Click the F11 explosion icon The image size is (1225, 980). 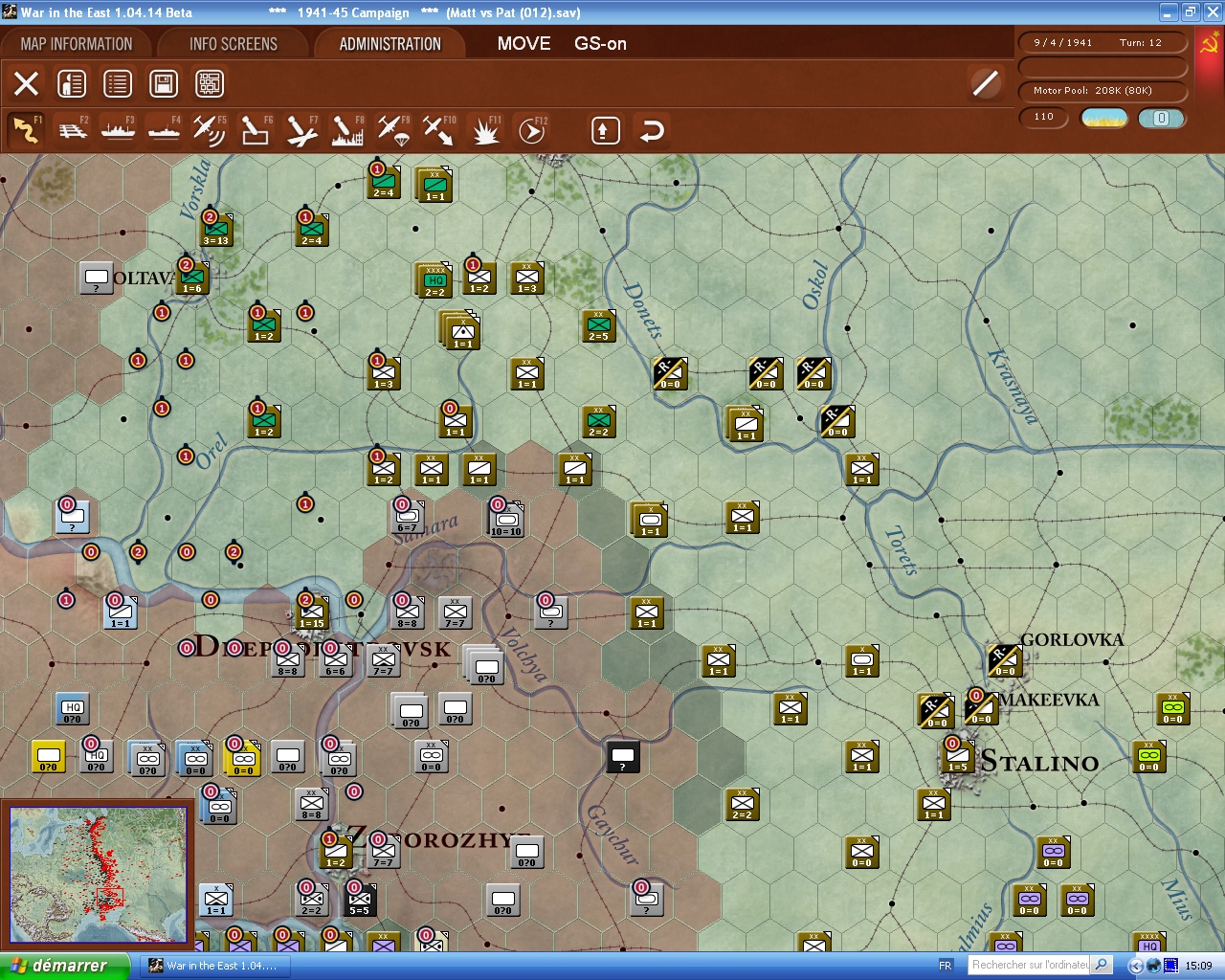tap(485, 130)
